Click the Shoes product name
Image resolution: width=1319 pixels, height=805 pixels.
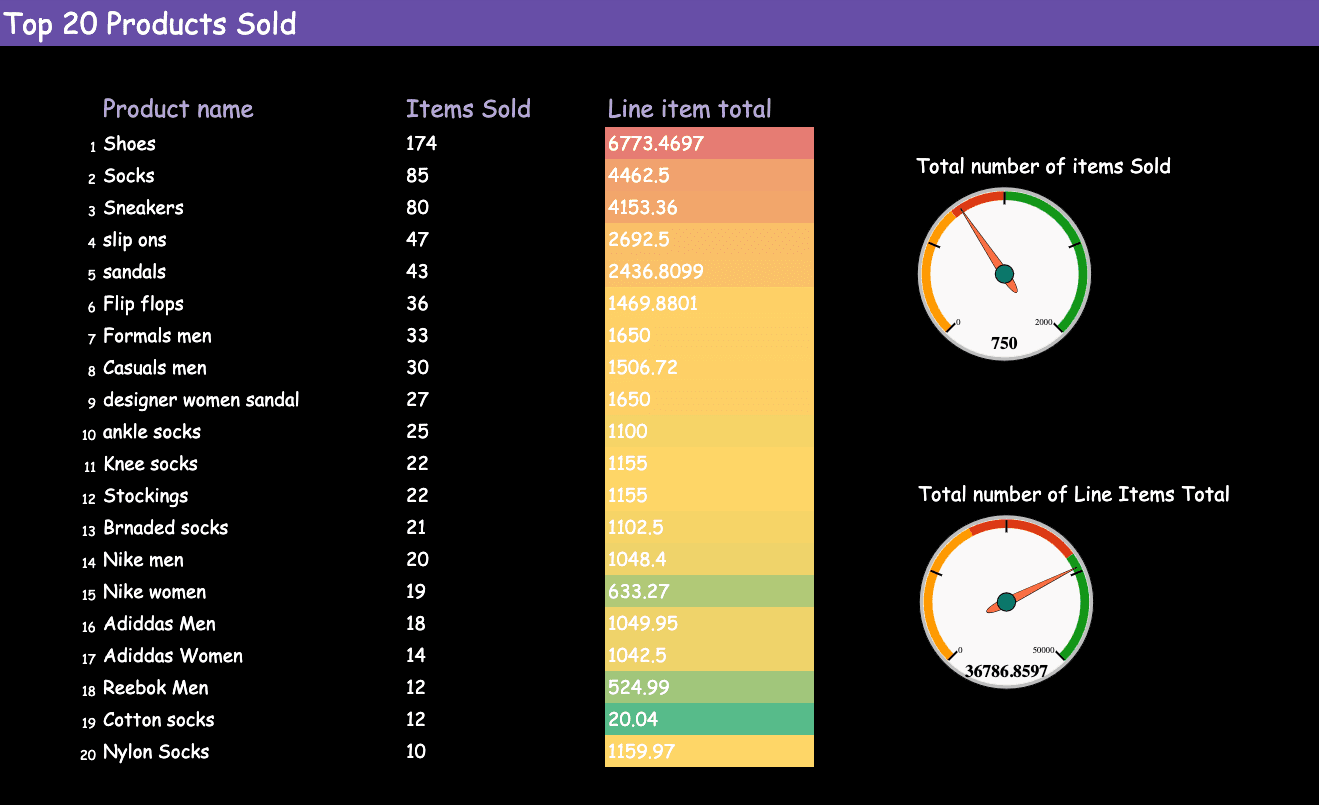pyautogui.click(x=130, y=144)
